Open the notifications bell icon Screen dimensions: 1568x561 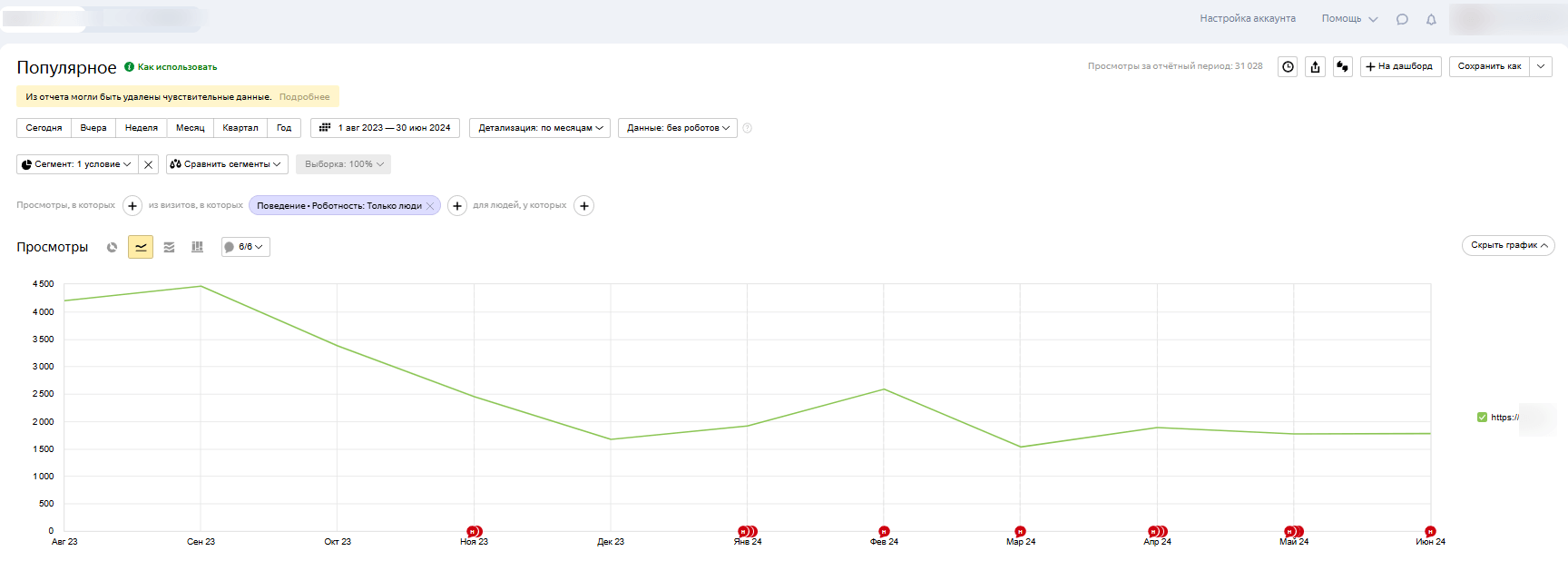point(1431,19)
